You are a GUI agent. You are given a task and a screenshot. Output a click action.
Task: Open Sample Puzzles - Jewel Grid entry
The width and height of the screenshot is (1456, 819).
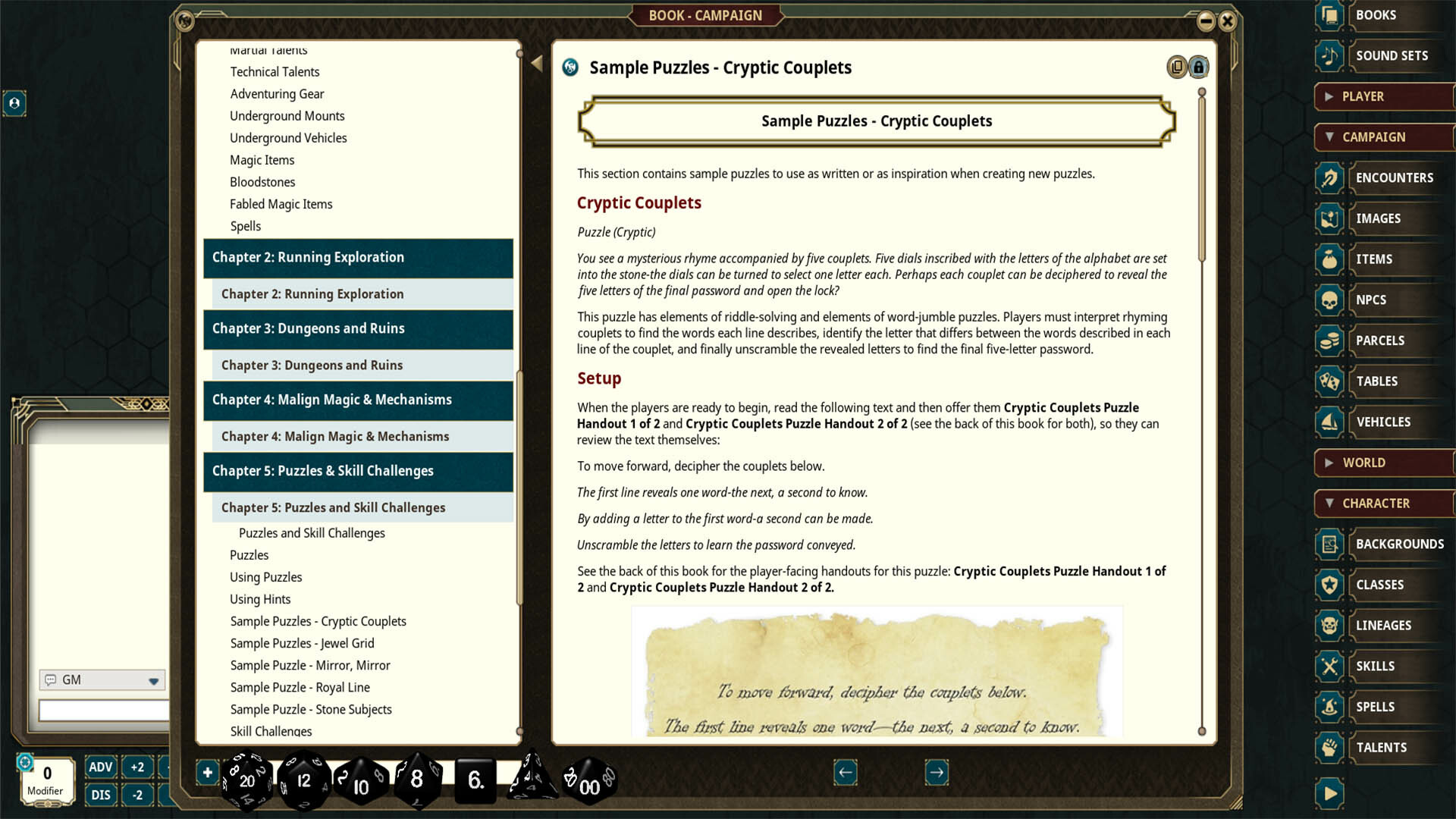click(x=302, y=642)
